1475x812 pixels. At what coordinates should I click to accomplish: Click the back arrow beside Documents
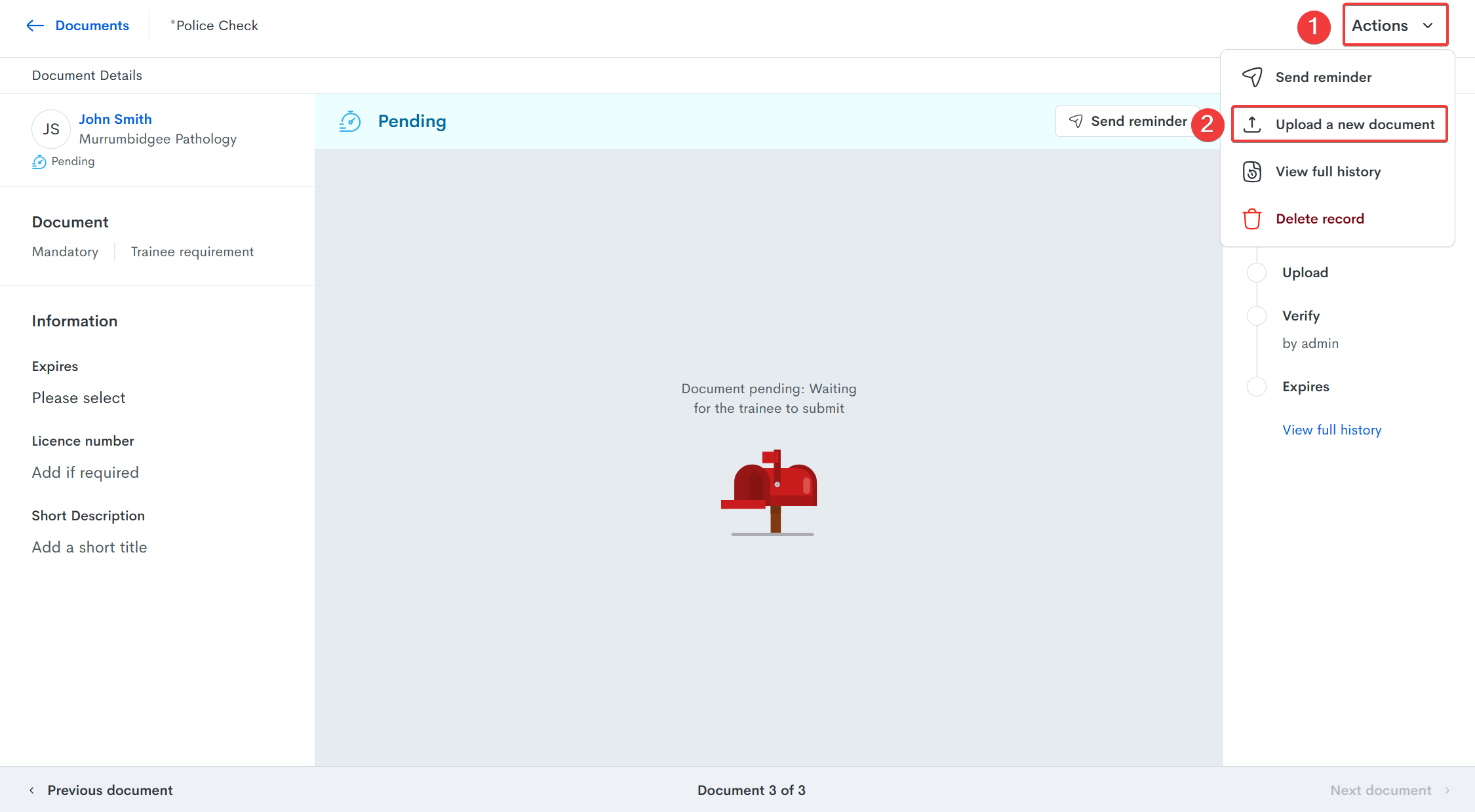pos(35,26)
